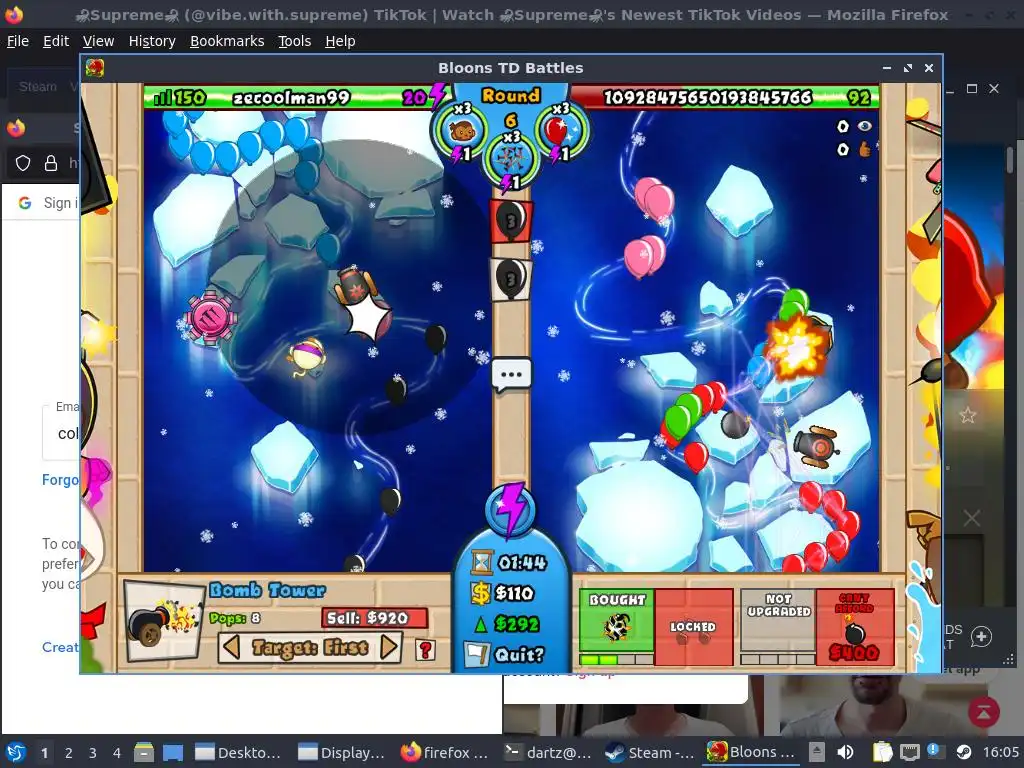Switch to workspace 4 in taskbar
This screenshot has height=768, width=1024.
(117, 753)
